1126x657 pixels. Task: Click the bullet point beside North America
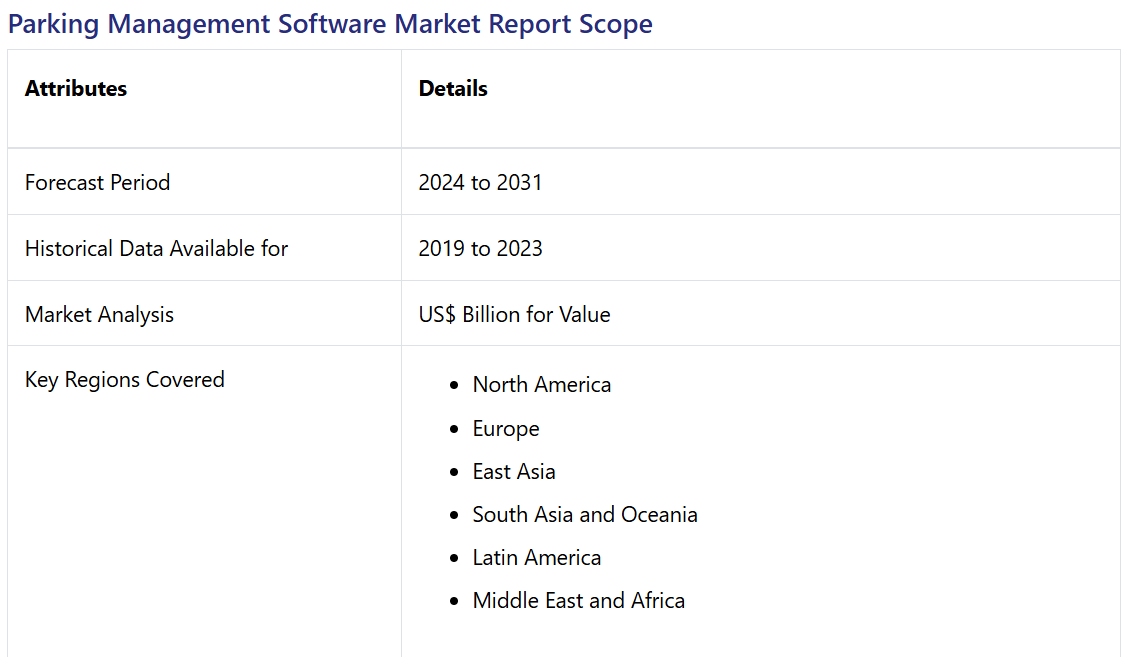pos(455,385)
